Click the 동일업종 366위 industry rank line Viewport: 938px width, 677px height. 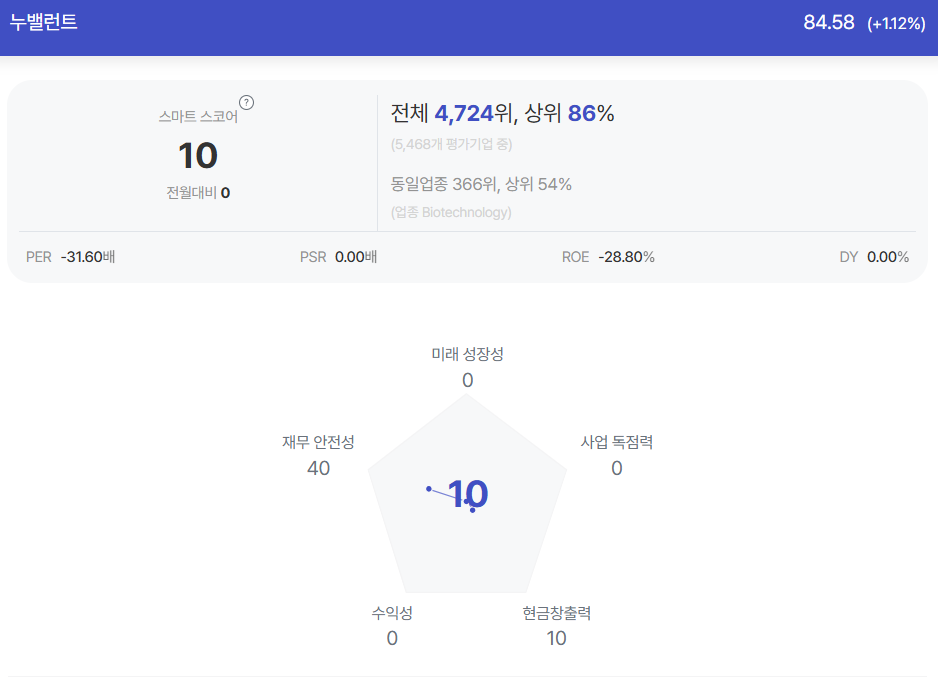[481, 184]
